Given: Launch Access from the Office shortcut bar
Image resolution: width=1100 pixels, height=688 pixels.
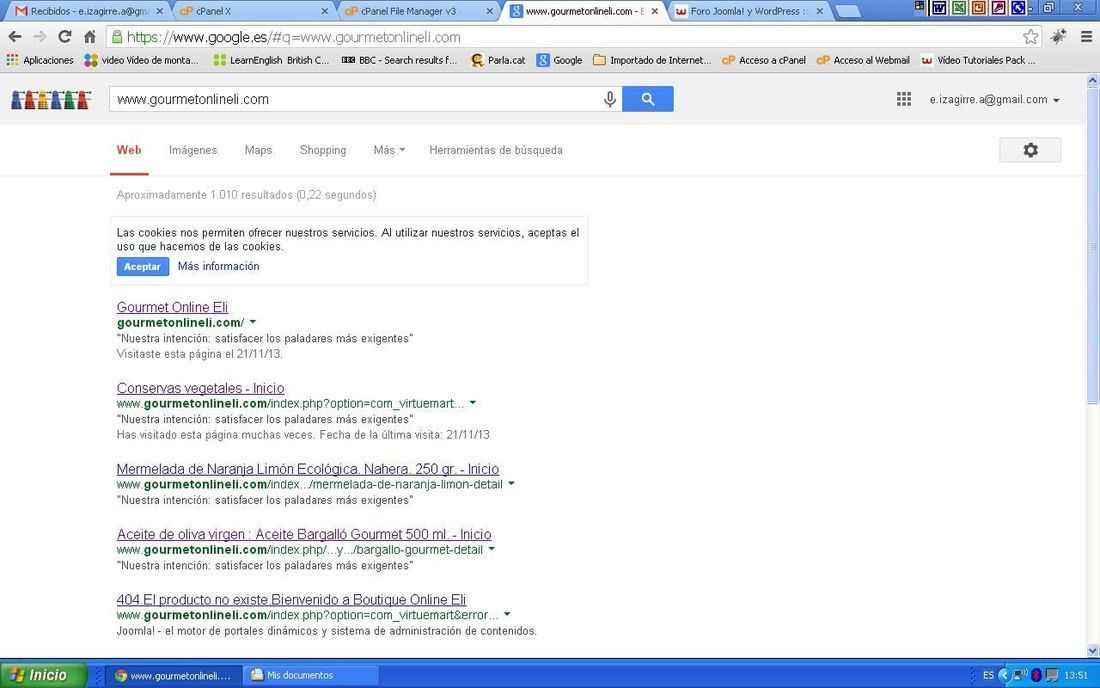Looking at the screenshot, I should coord(998,8).
